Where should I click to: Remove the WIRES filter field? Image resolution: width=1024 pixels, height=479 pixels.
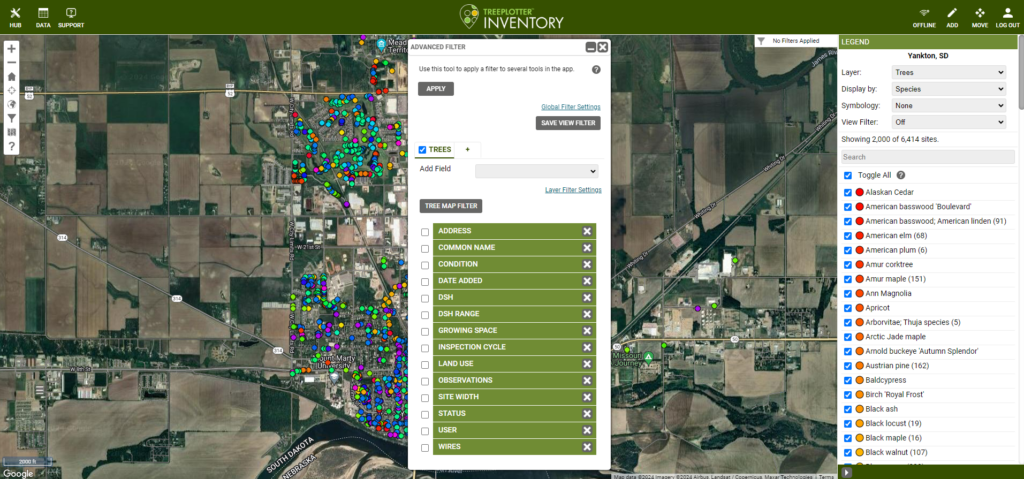[x=587, y=447]
